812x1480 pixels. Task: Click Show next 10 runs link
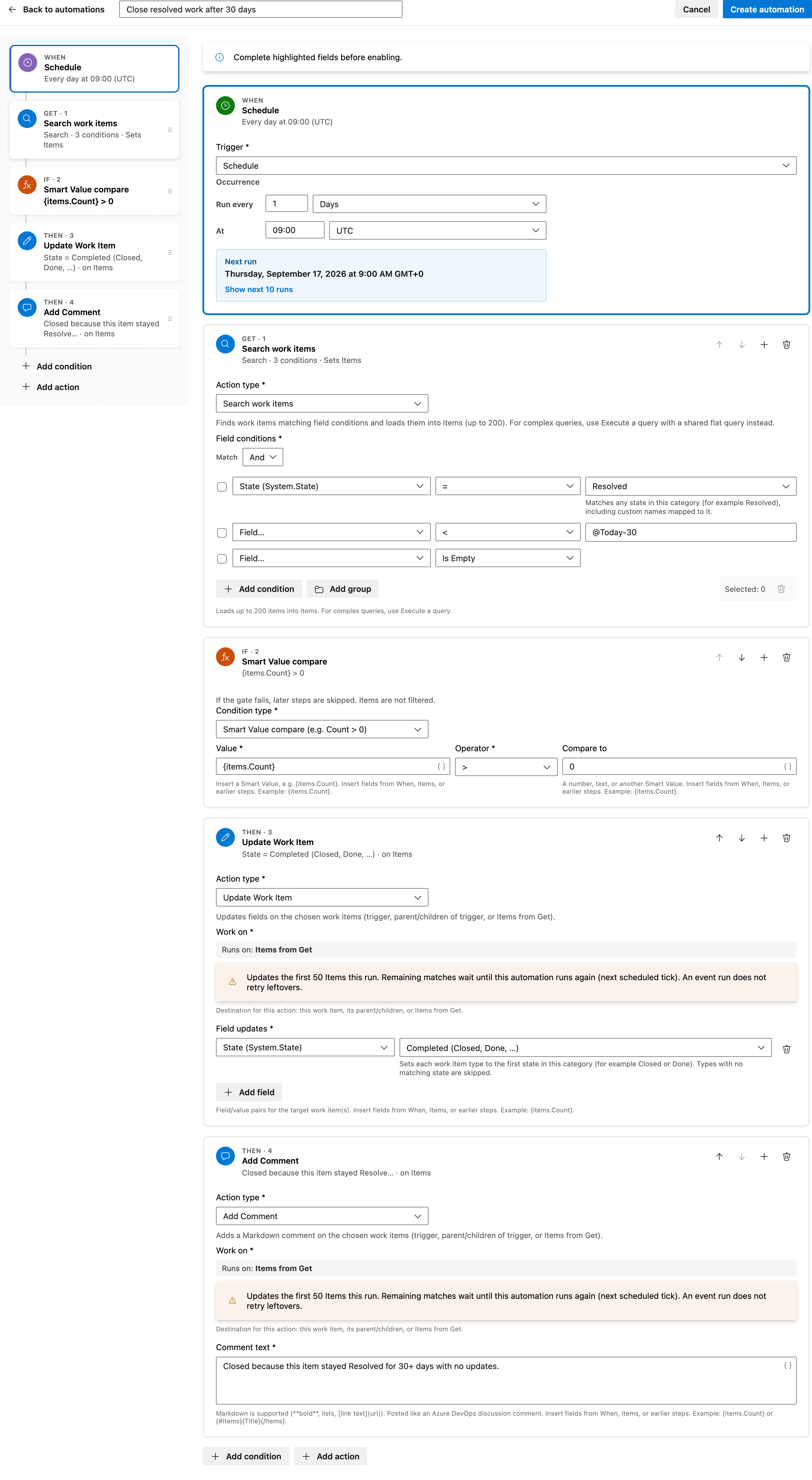click(258, 289)
